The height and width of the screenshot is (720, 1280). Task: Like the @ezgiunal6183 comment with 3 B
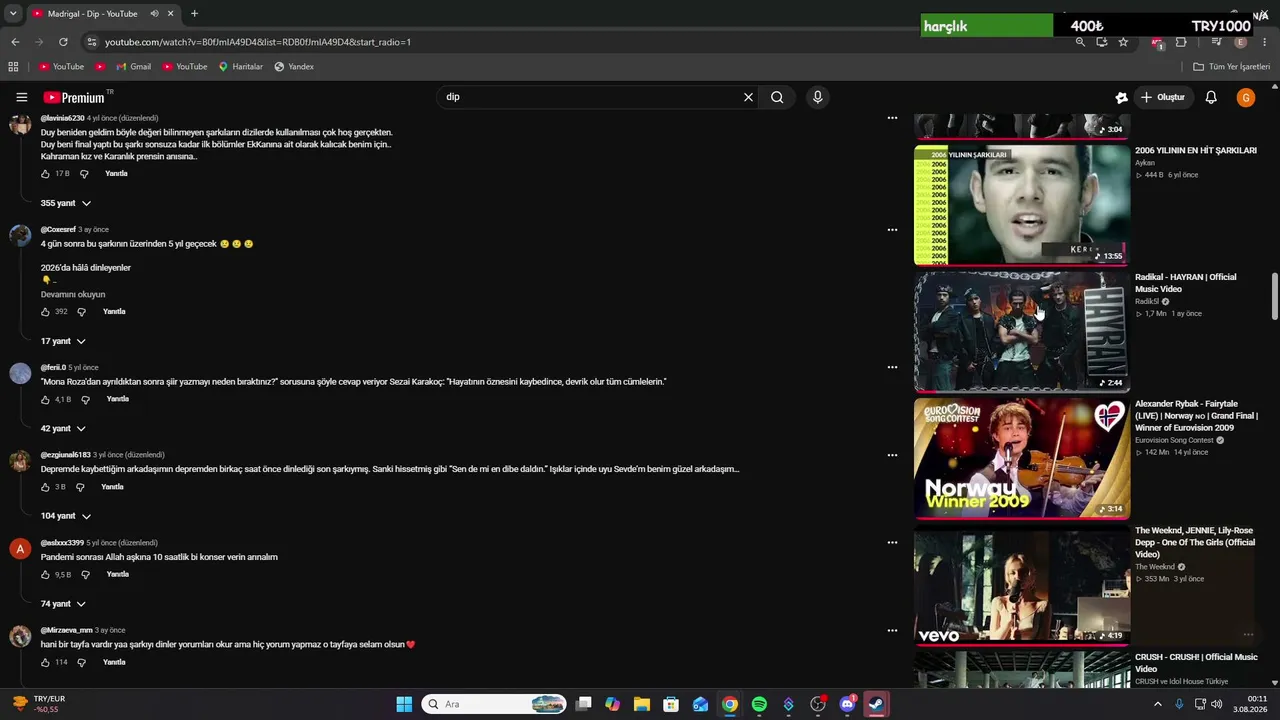click(45, 488)
